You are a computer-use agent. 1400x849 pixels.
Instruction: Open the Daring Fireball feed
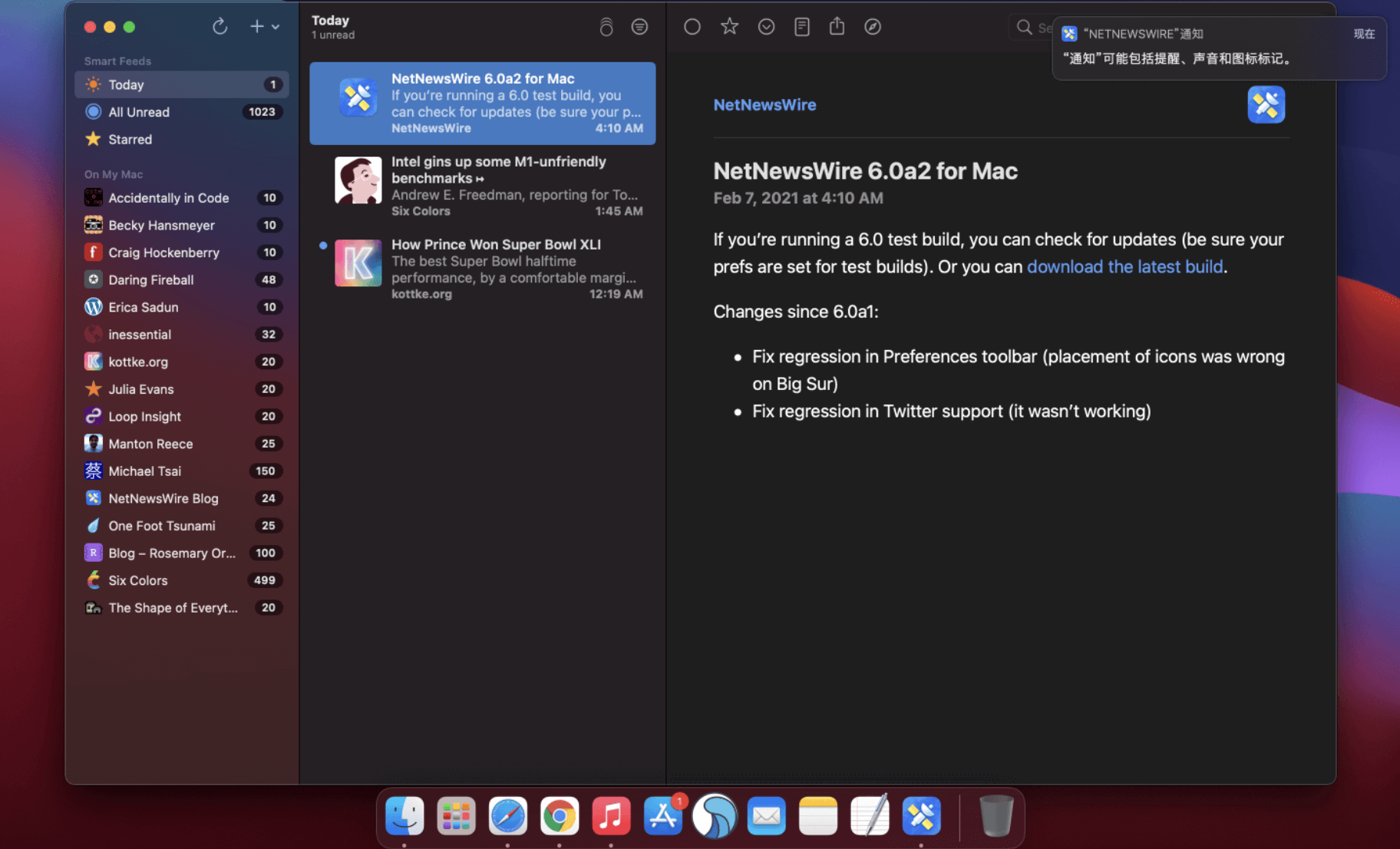(x=150, y=280)
